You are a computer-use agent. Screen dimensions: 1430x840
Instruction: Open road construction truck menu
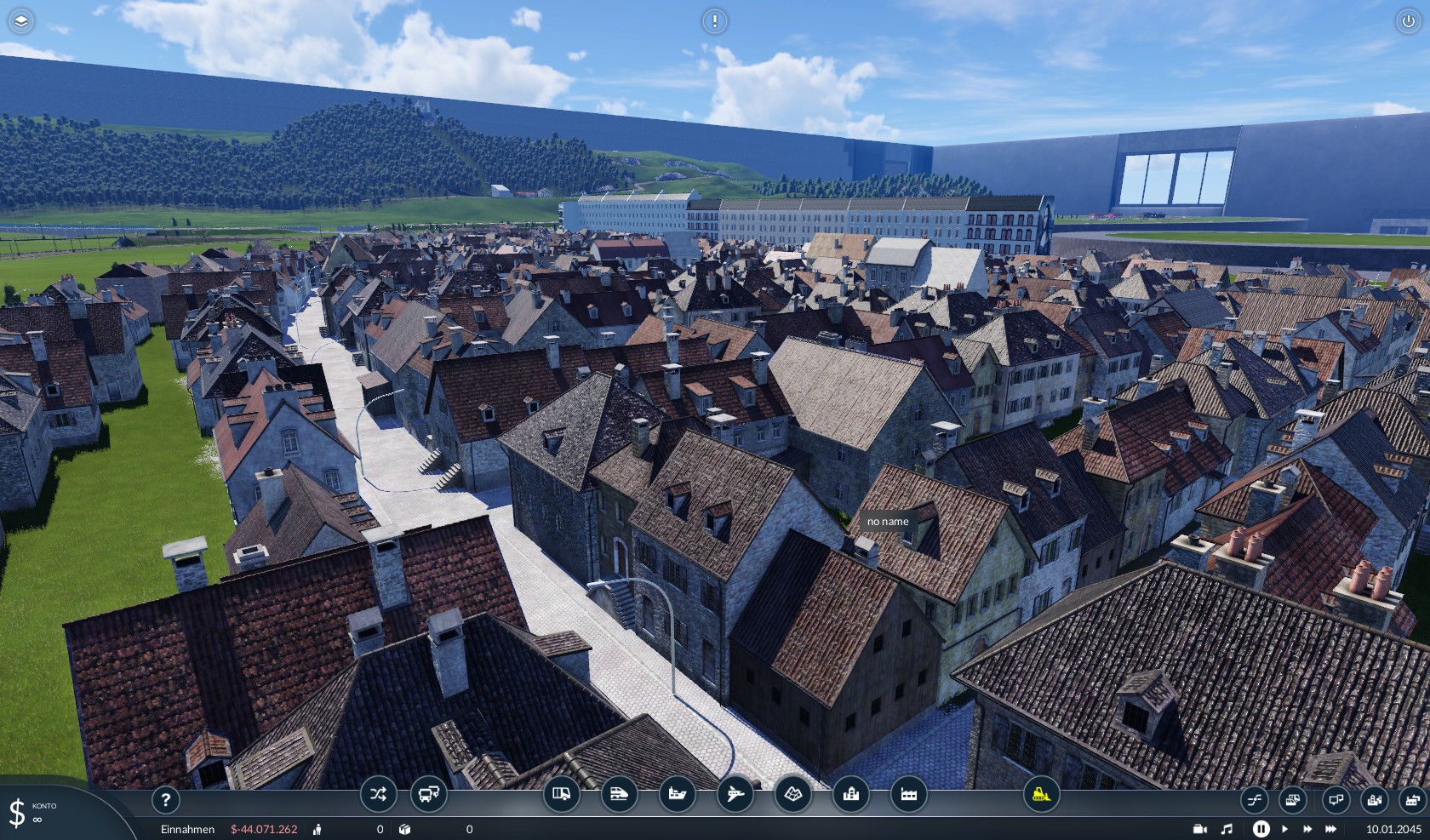point(562,794)
